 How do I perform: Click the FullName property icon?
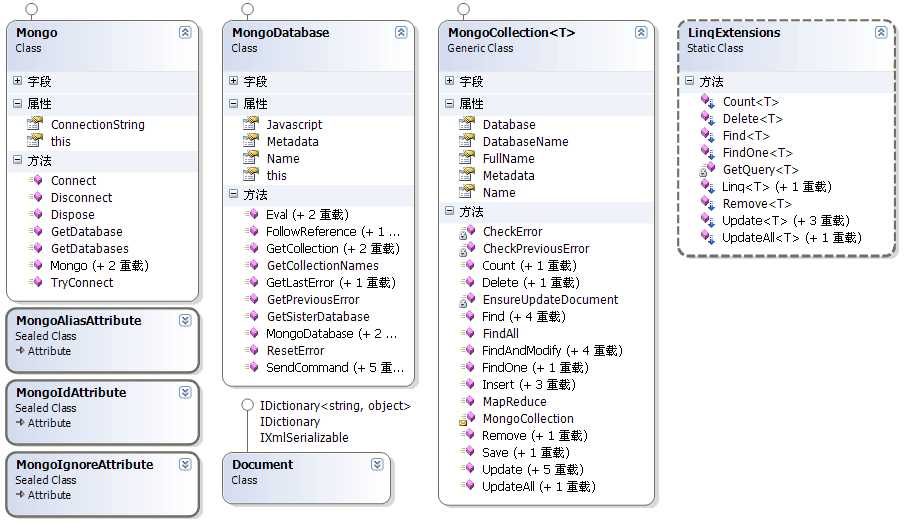click(x=467, y=158)
